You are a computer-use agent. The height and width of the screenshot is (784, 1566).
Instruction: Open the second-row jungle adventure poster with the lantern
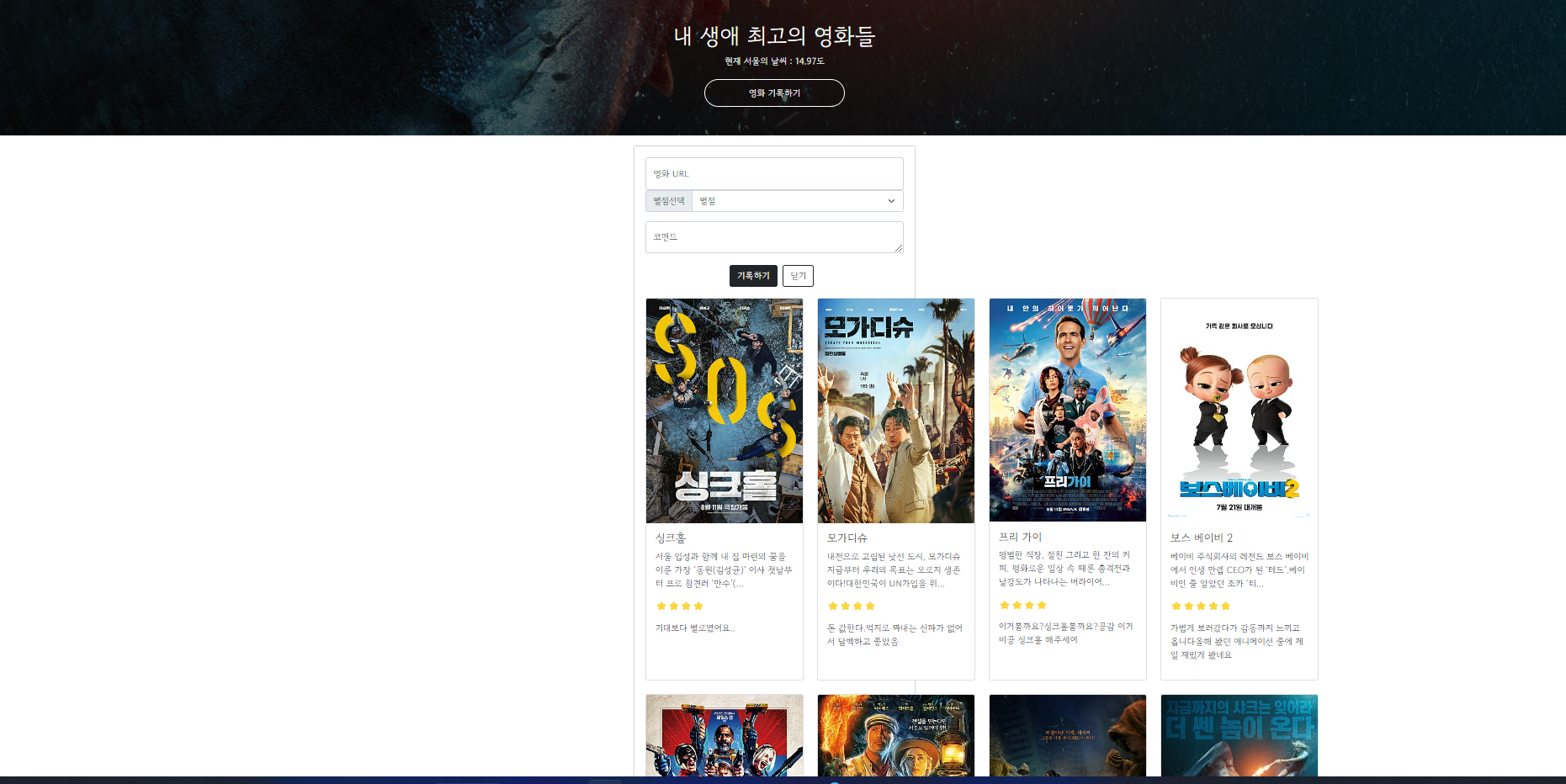pyautogui.click(x=896, y=735)
